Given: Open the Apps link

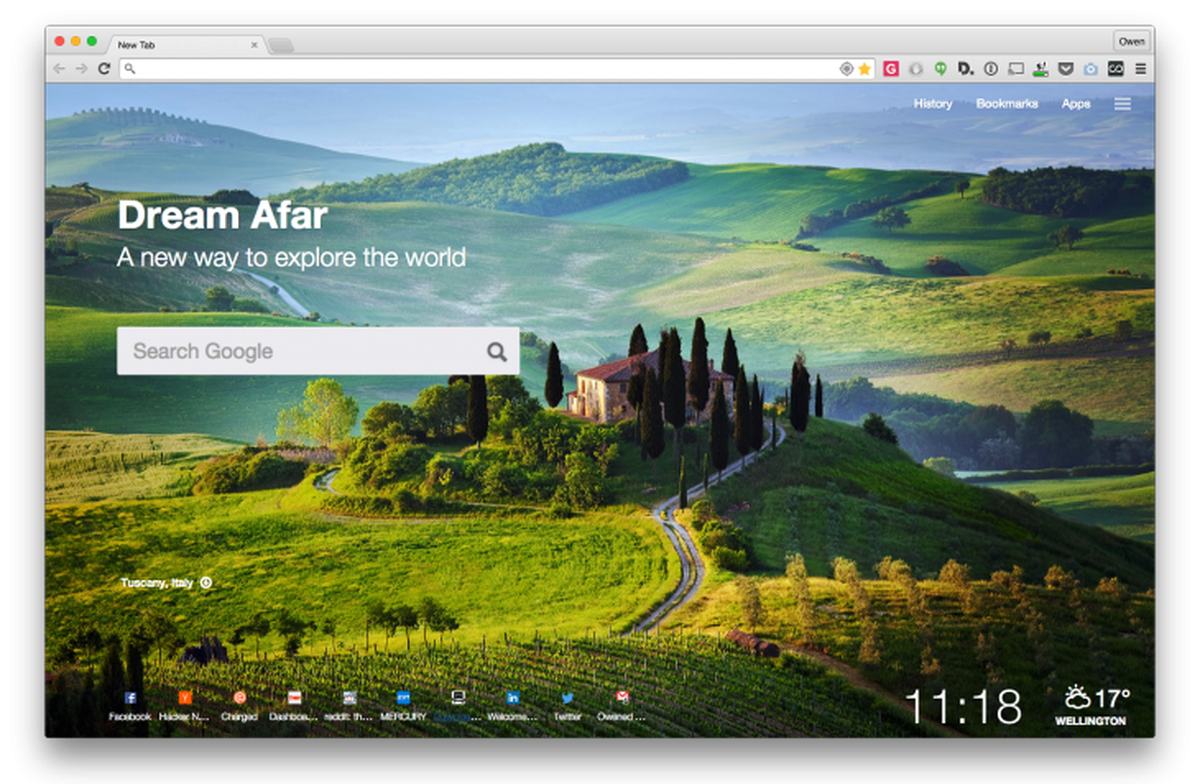Looking at the screenshot, I should [x=1076, y=104].
